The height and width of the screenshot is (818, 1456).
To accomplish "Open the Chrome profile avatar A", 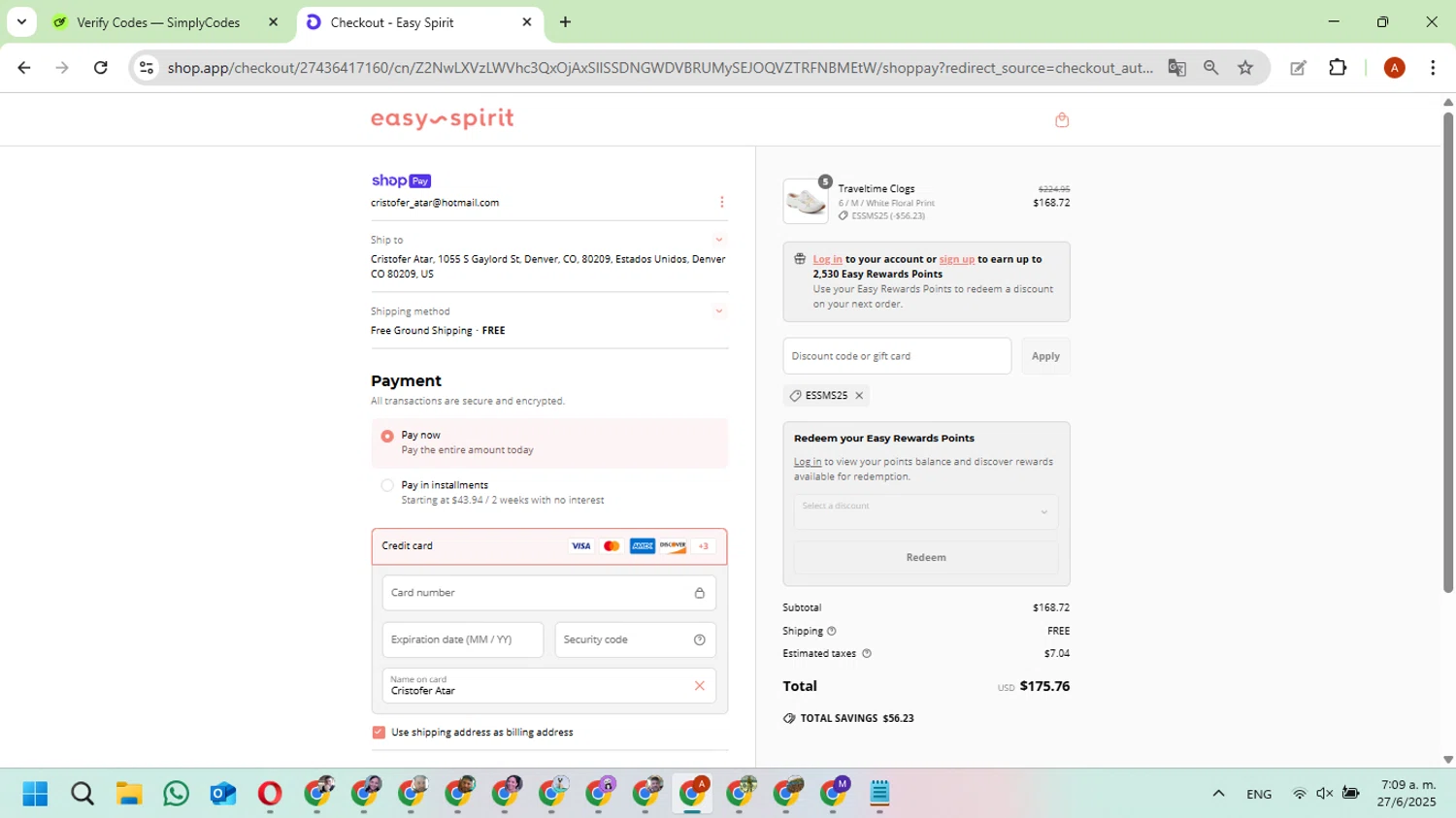I will coord(1394,68).
